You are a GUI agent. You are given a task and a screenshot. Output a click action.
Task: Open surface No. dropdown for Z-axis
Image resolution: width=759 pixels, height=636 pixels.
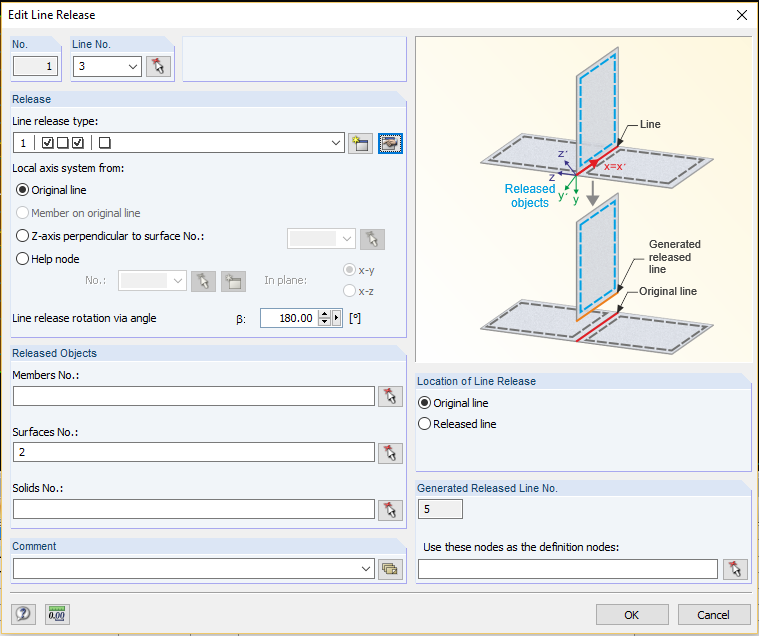tap(347, 239)
